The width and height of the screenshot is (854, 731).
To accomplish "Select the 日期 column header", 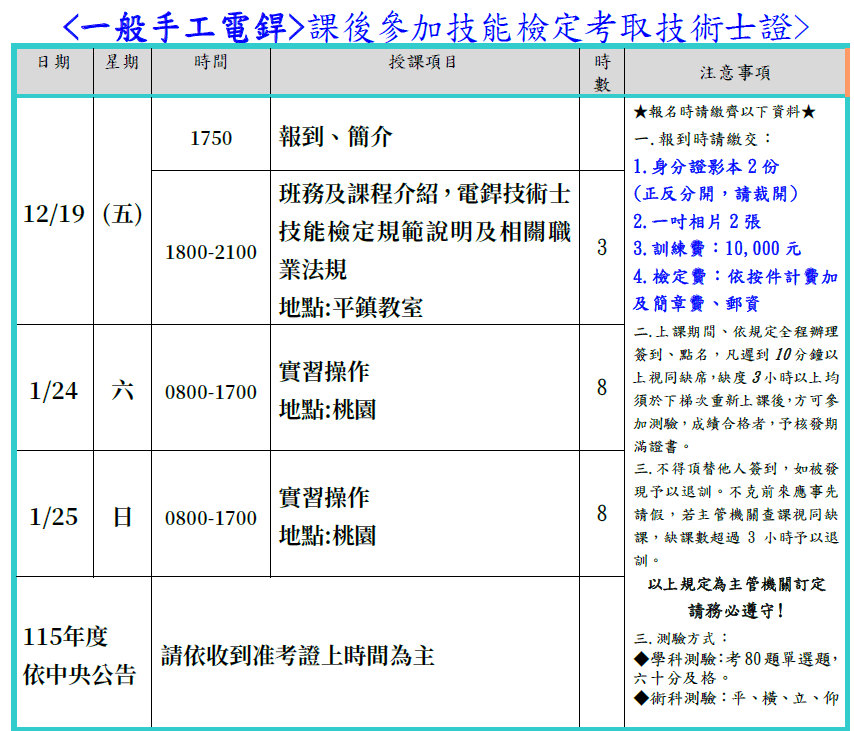I will (54, 62).
